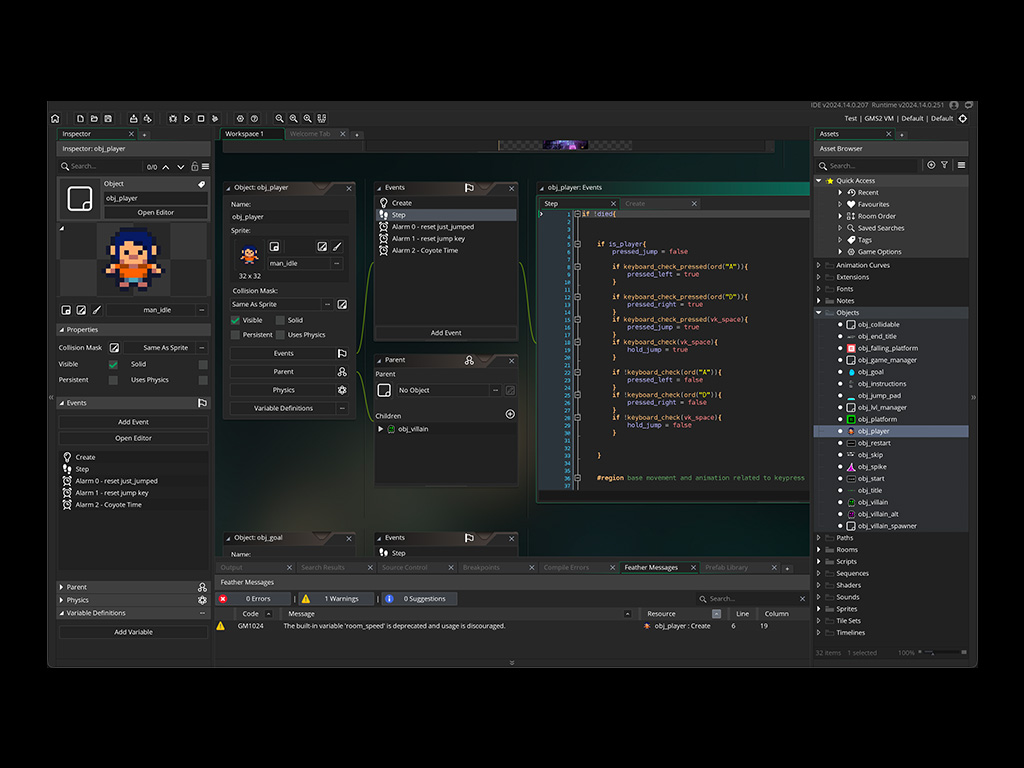The height and width of the screenshot is (768, 1024).
Task: Open the Welcome Tab workspace tab
Action: (x=309, y=134)
